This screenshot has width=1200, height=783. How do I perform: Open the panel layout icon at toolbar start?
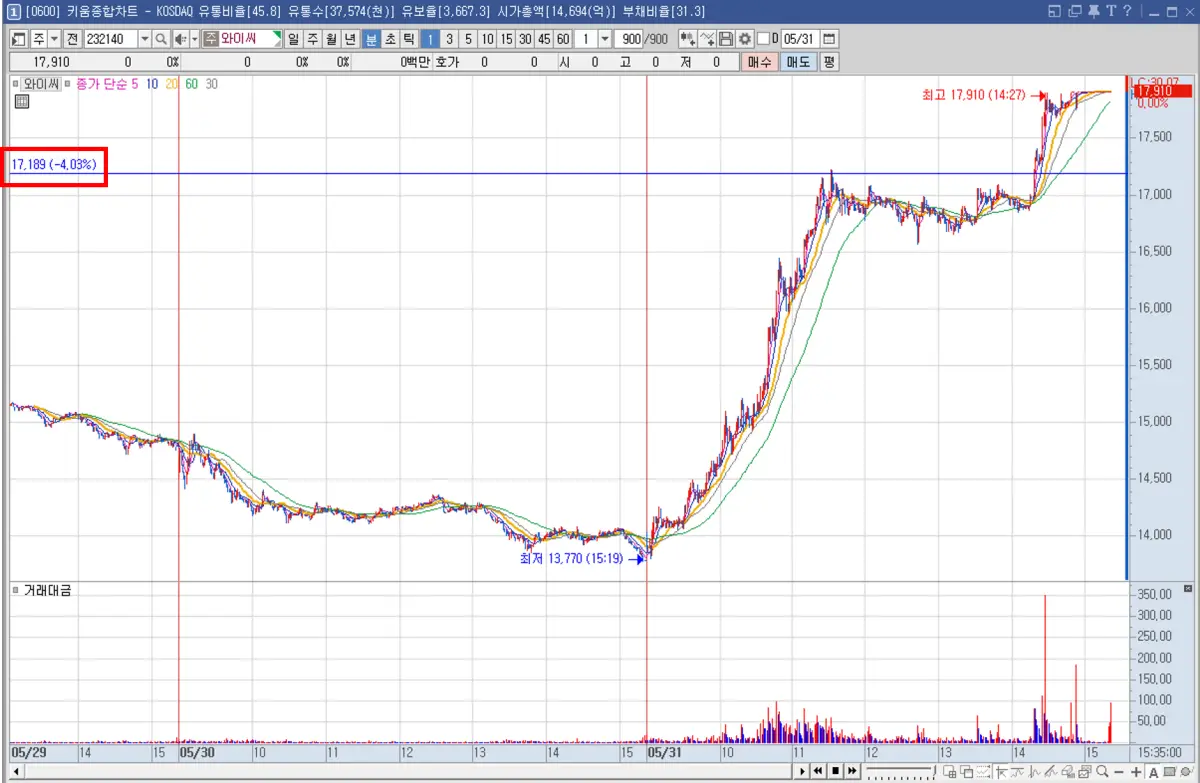[x=19, y=39]
